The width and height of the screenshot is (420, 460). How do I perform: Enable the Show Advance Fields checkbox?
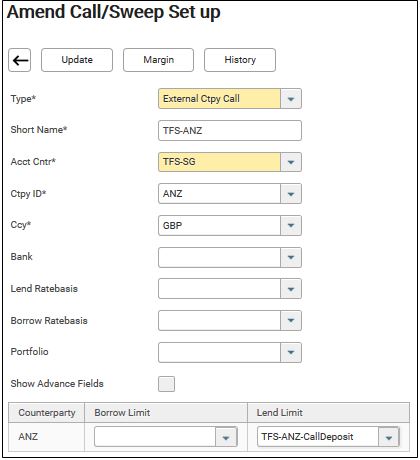[x=166, y=384]
